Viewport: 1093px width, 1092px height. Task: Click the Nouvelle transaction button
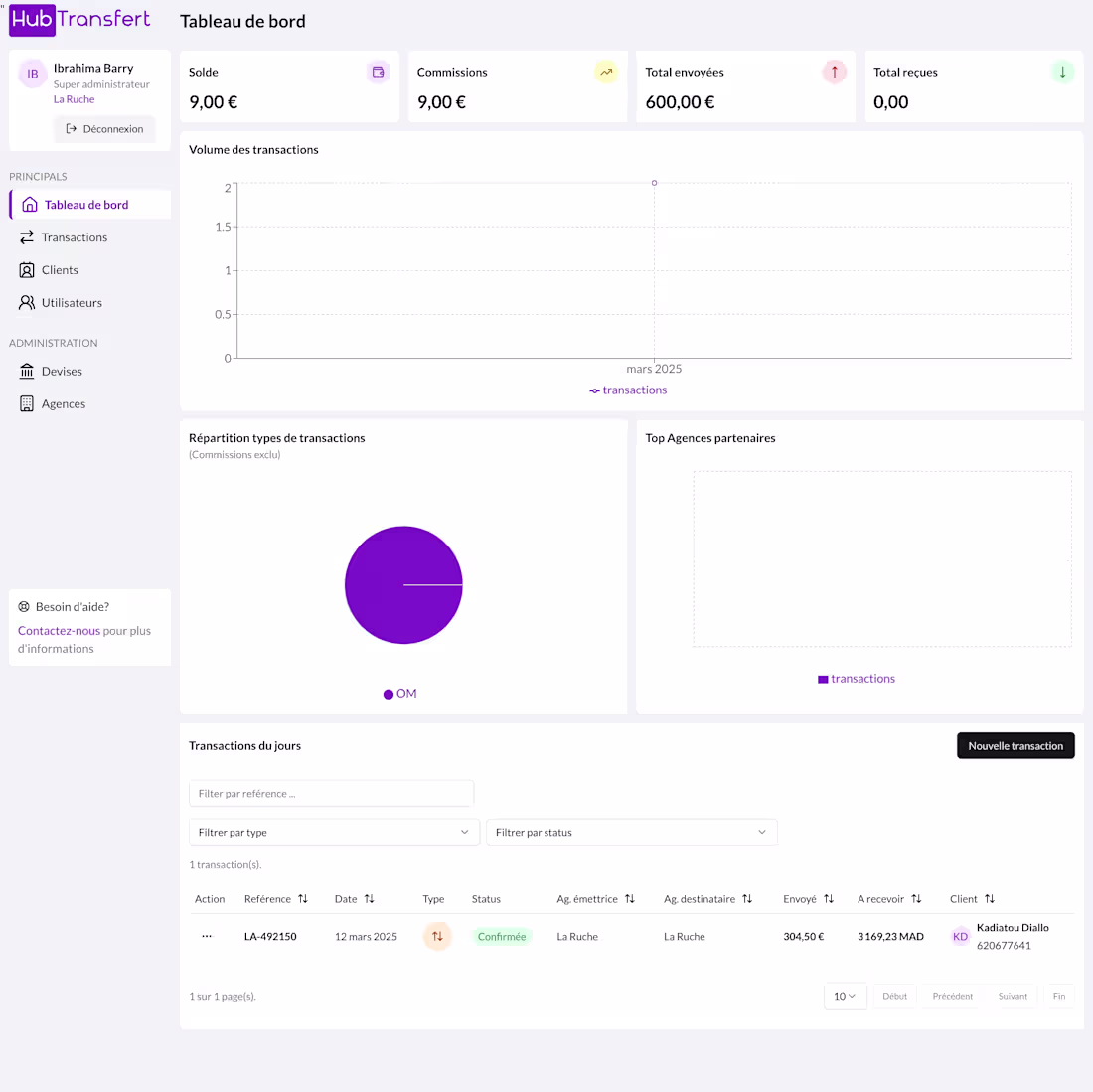point(1015,745)
